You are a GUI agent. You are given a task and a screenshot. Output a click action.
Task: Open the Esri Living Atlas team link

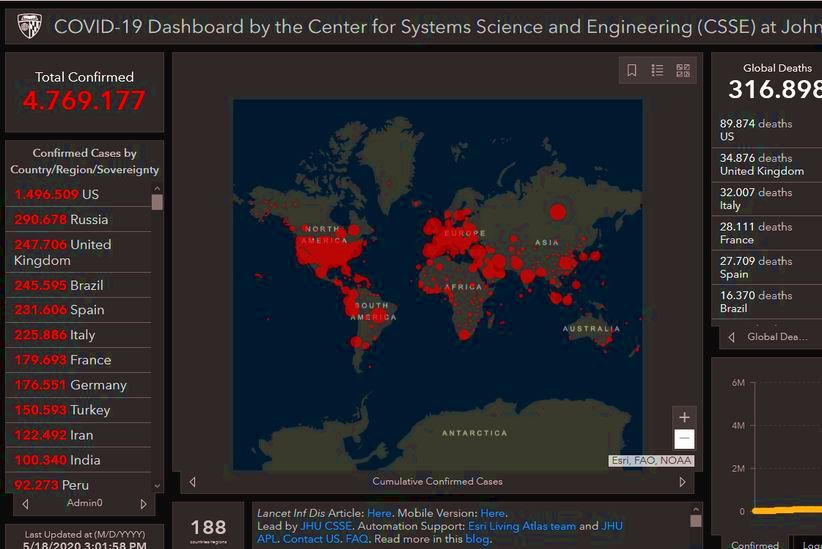pos(522,526)
